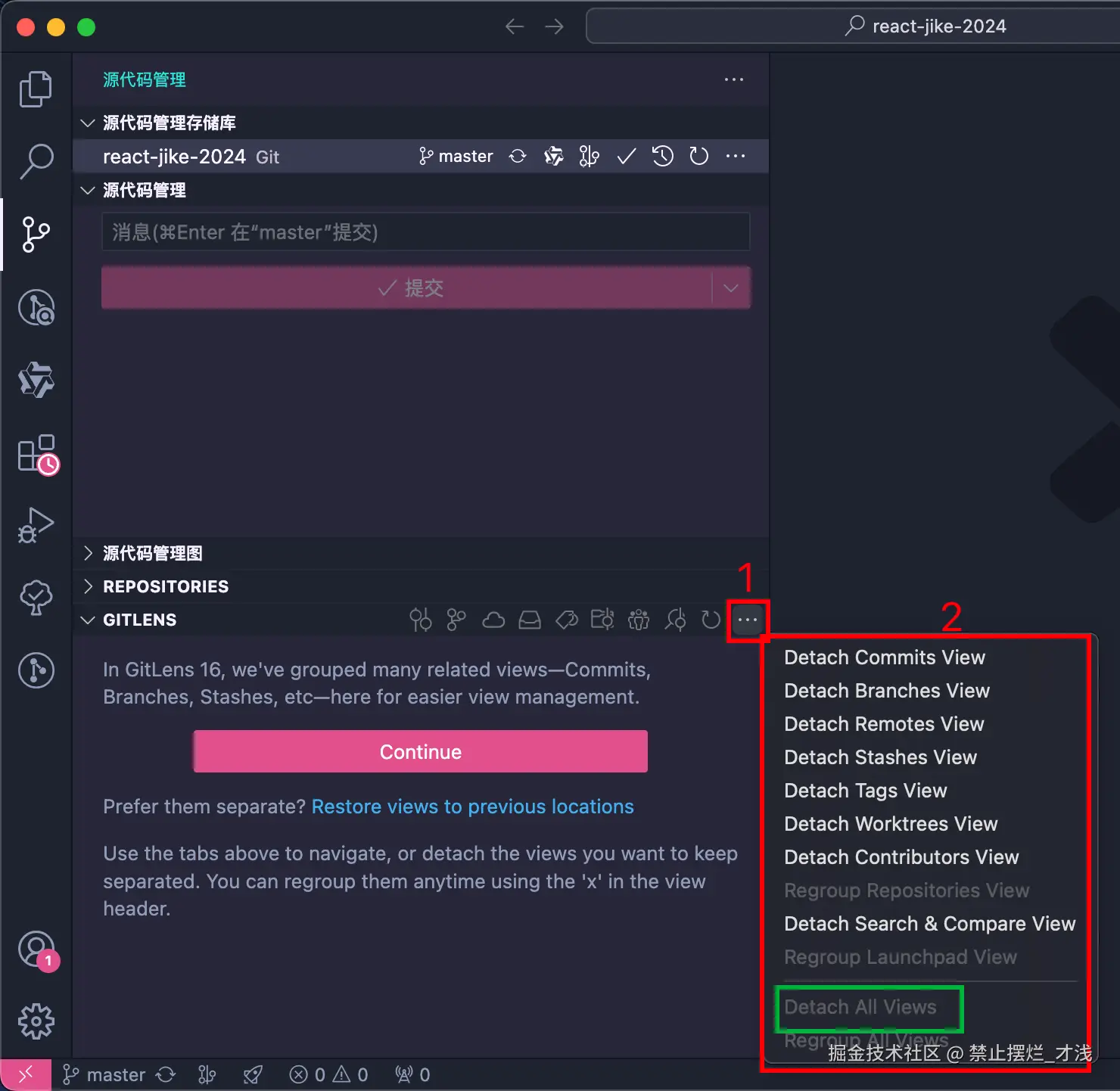This screenshot has height=1091, width=1120.
Task: Open the Search view in activity bar
Action: click(x=36, y=161)
